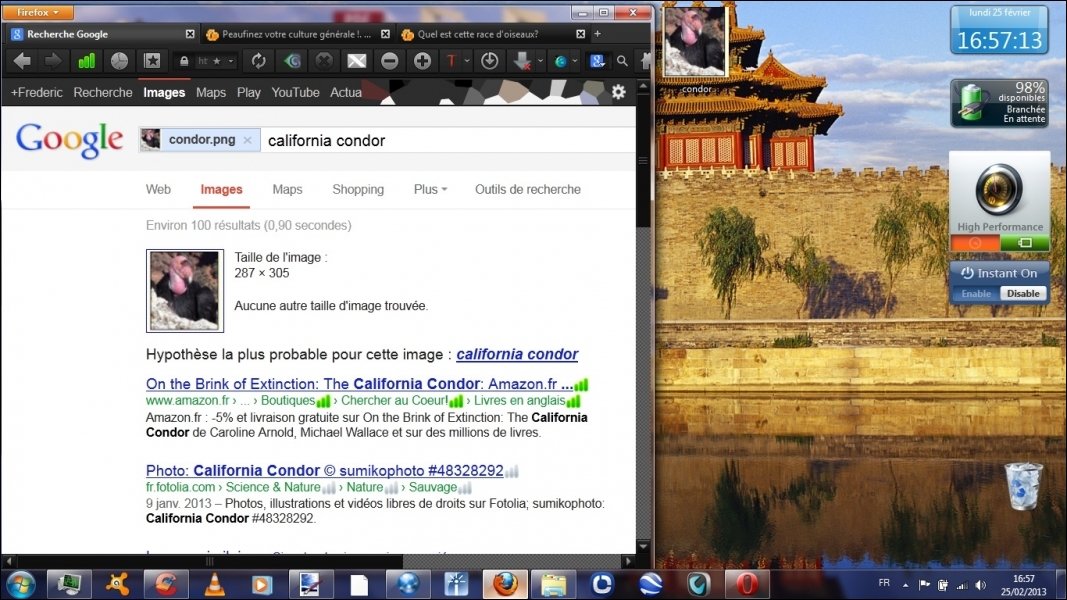Close the Quel est cette race d'oiseaux tab
Image resolution: width=1067 pixels, height=600 pixels.
tap(580, 34)
